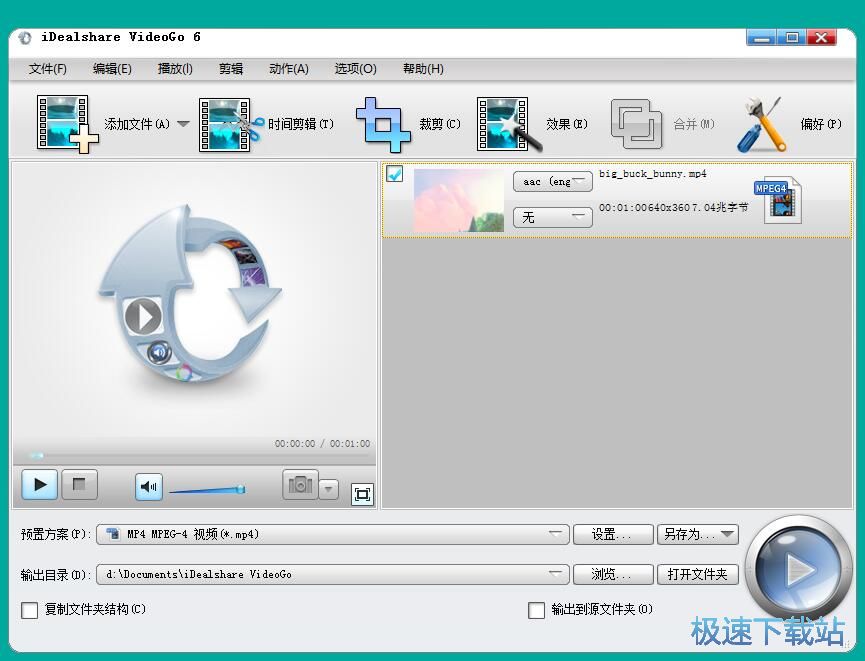Expand the 无 subtitle dropdown
Screen dimensions: 865x661
tap(553, 217)
